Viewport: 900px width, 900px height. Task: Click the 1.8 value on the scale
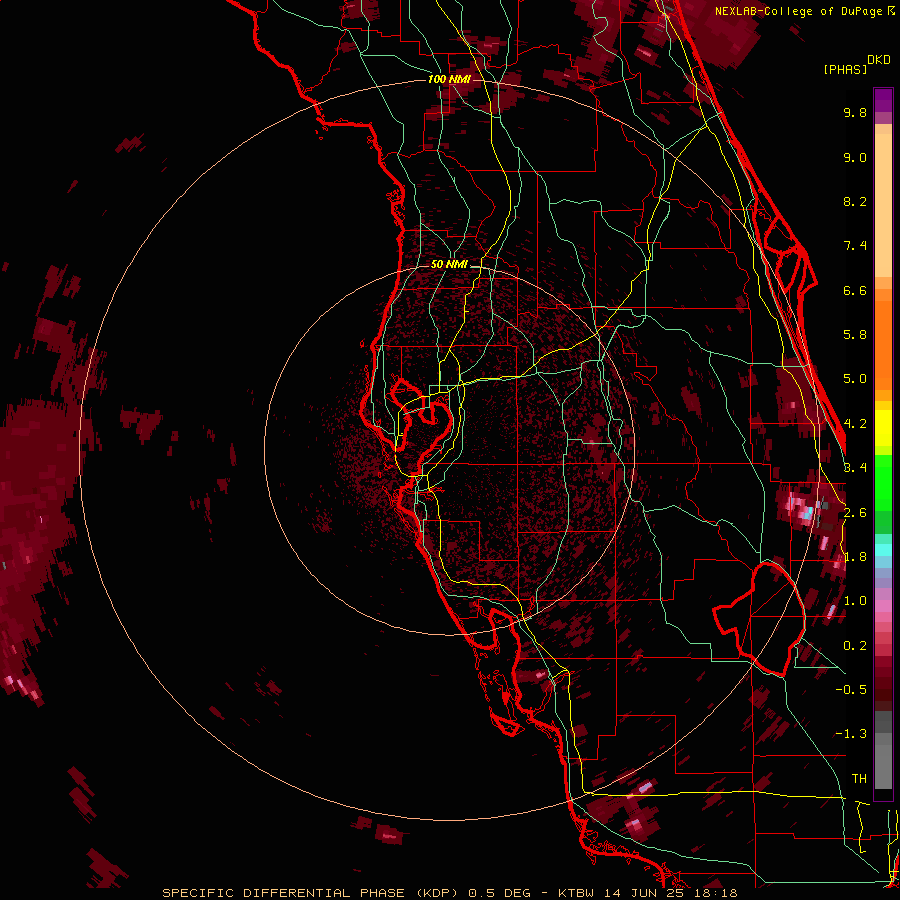coord(855,557)
